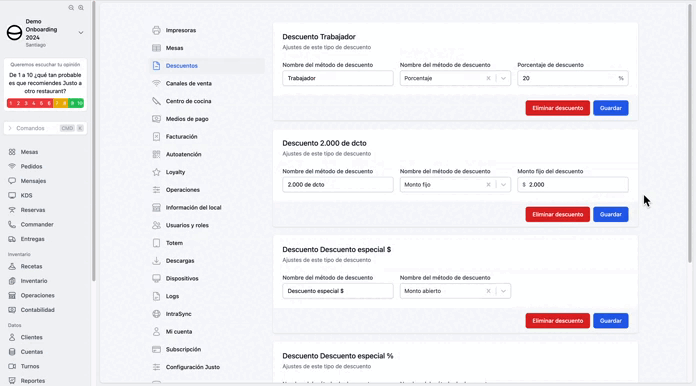Click the Usuarios y roles icon
The width and height of the screenshot is (696, 386).
pos(156,225)
